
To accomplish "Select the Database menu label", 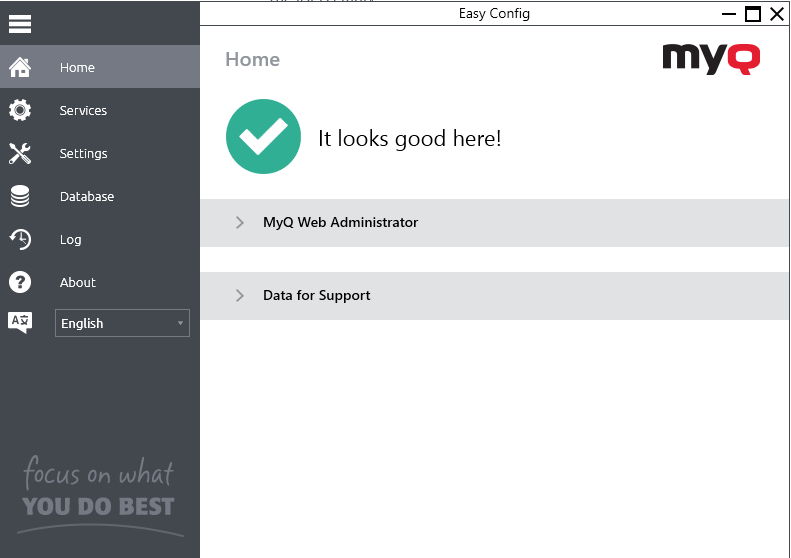I will [87, 197].
